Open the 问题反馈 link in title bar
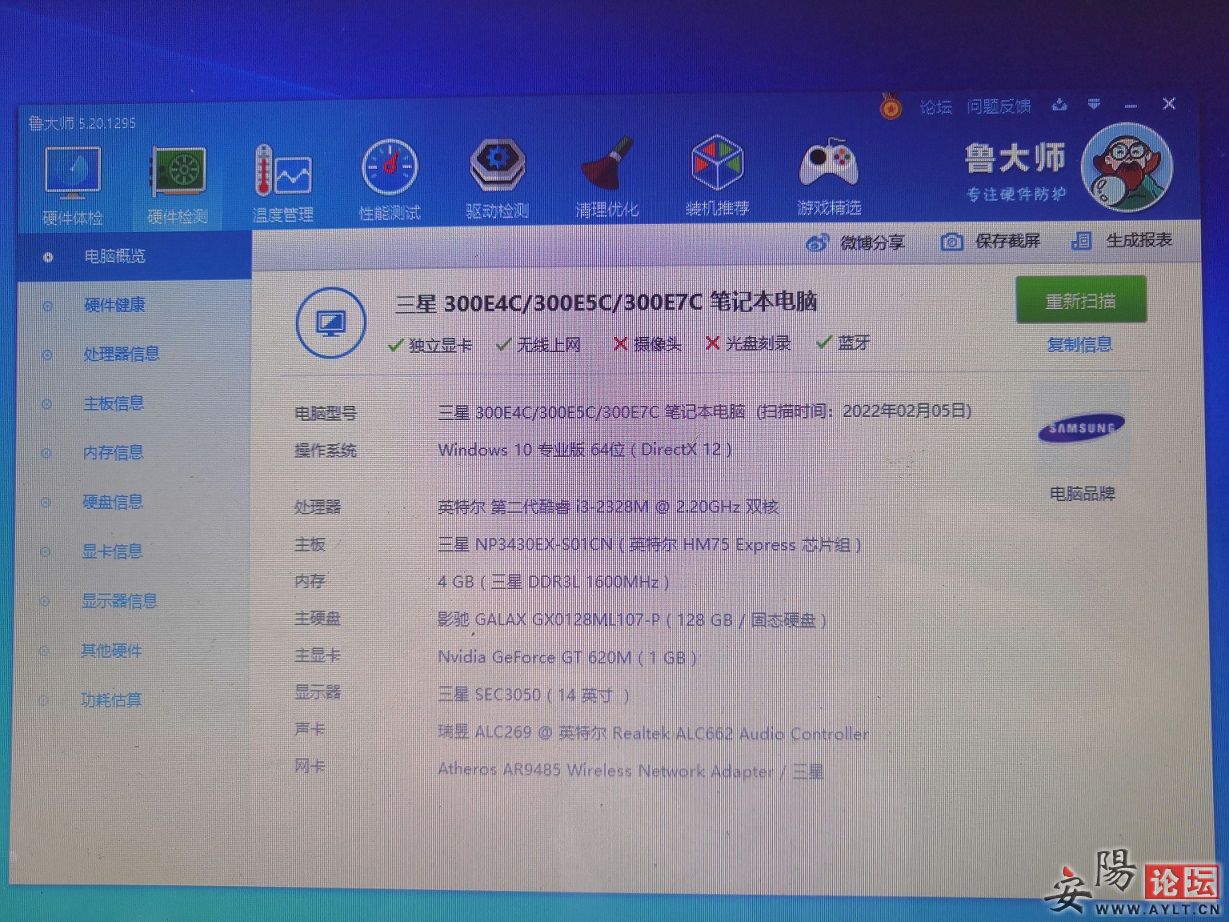Viewport: 1229px width, 922px height. tap(999, 105)
